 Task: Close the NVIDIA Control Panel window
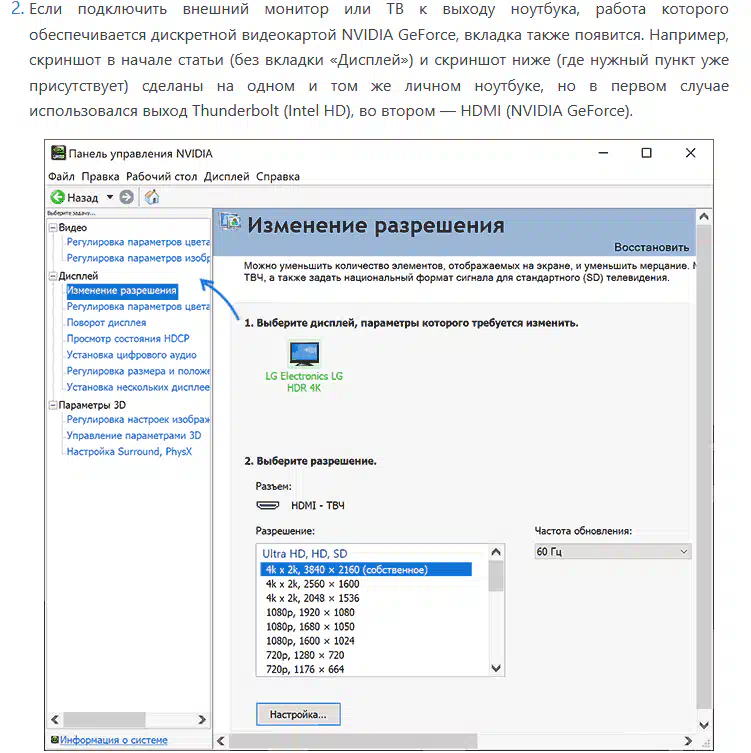coord(690,153)
